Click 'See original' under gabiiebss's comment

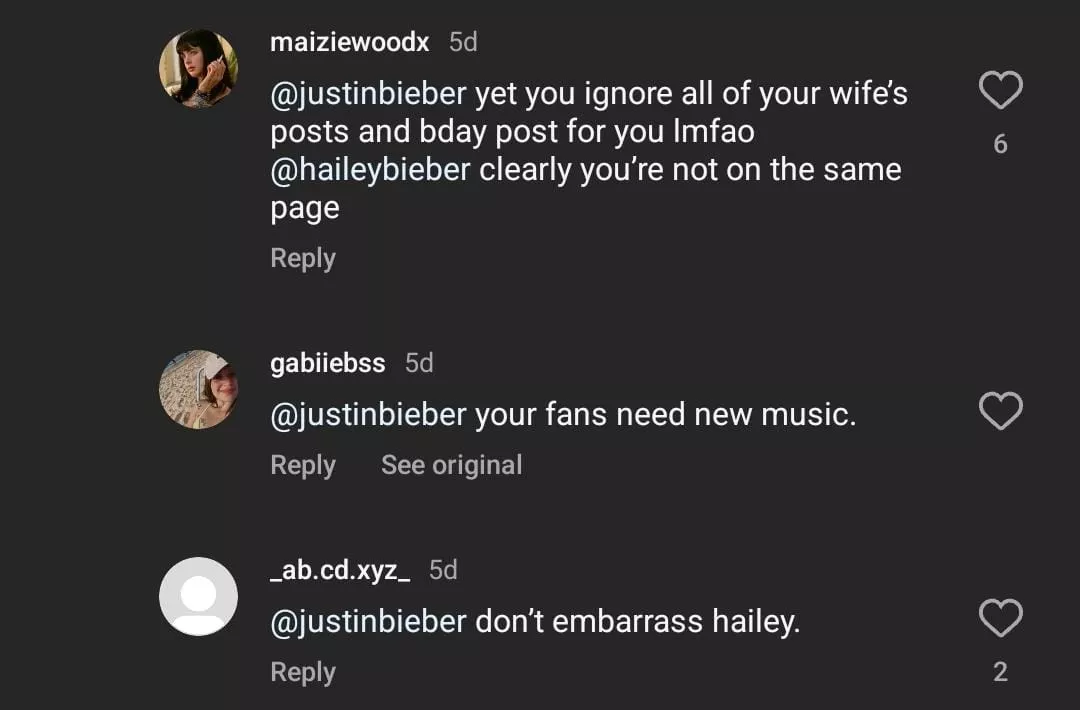[x=451, y=465]
